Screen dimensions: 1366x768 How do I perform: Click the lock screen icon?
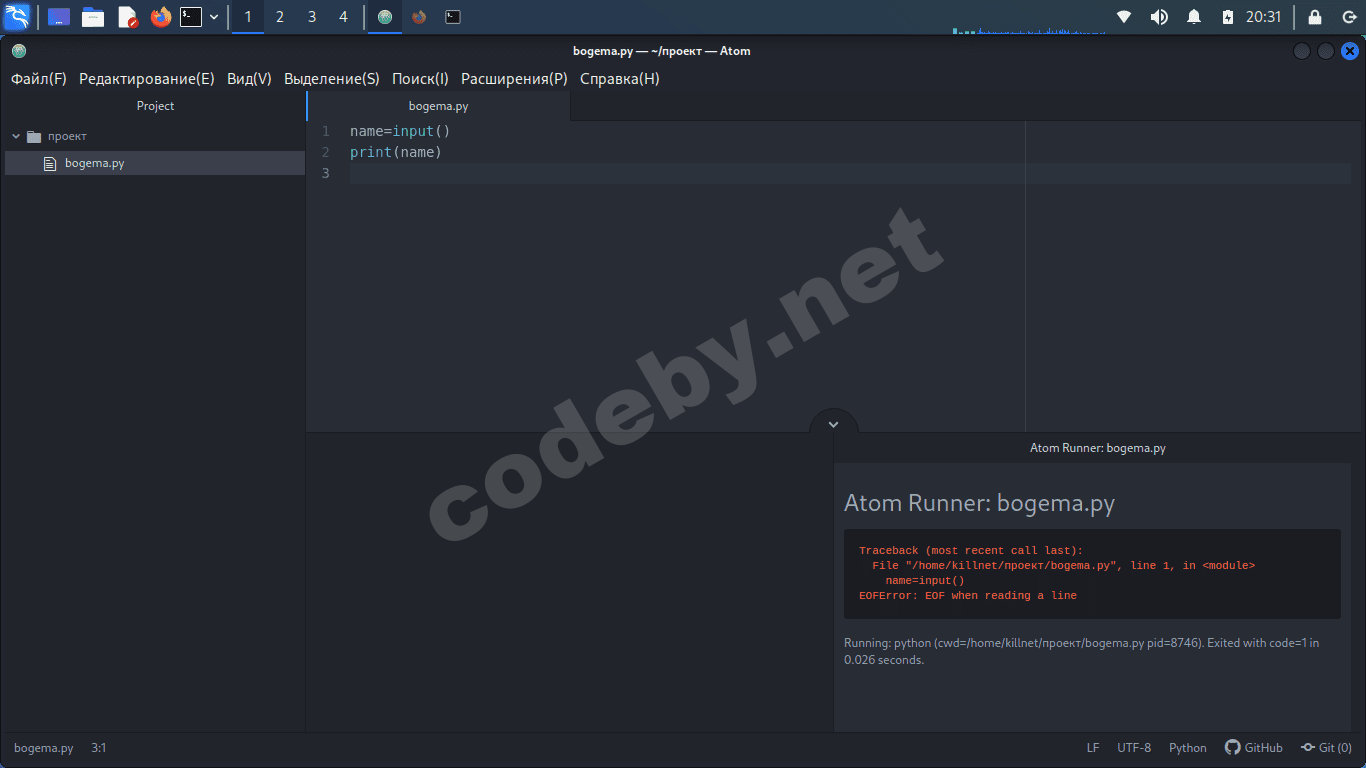(1315, 17)
